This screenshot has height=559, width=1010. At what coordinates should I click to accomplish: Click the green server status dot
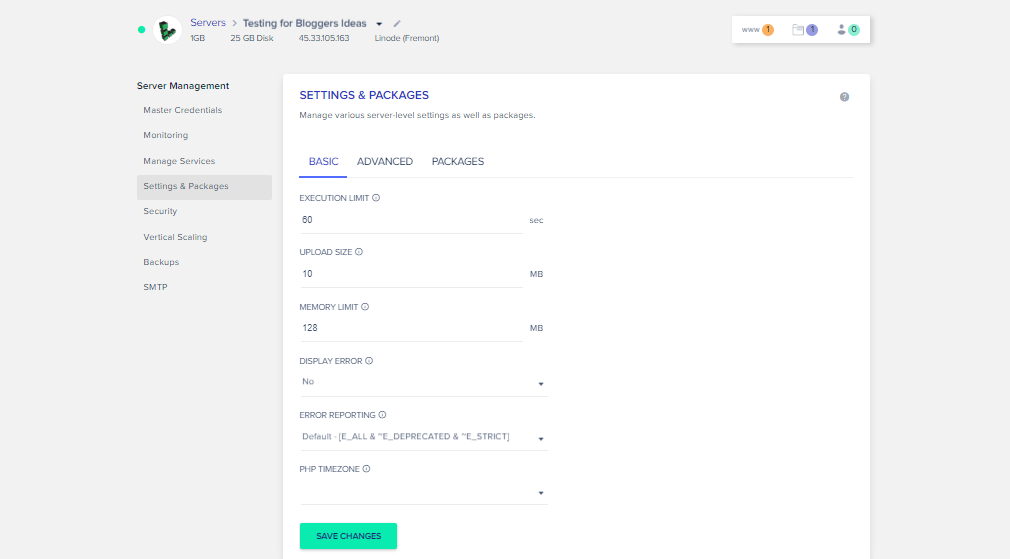[142, 30]
